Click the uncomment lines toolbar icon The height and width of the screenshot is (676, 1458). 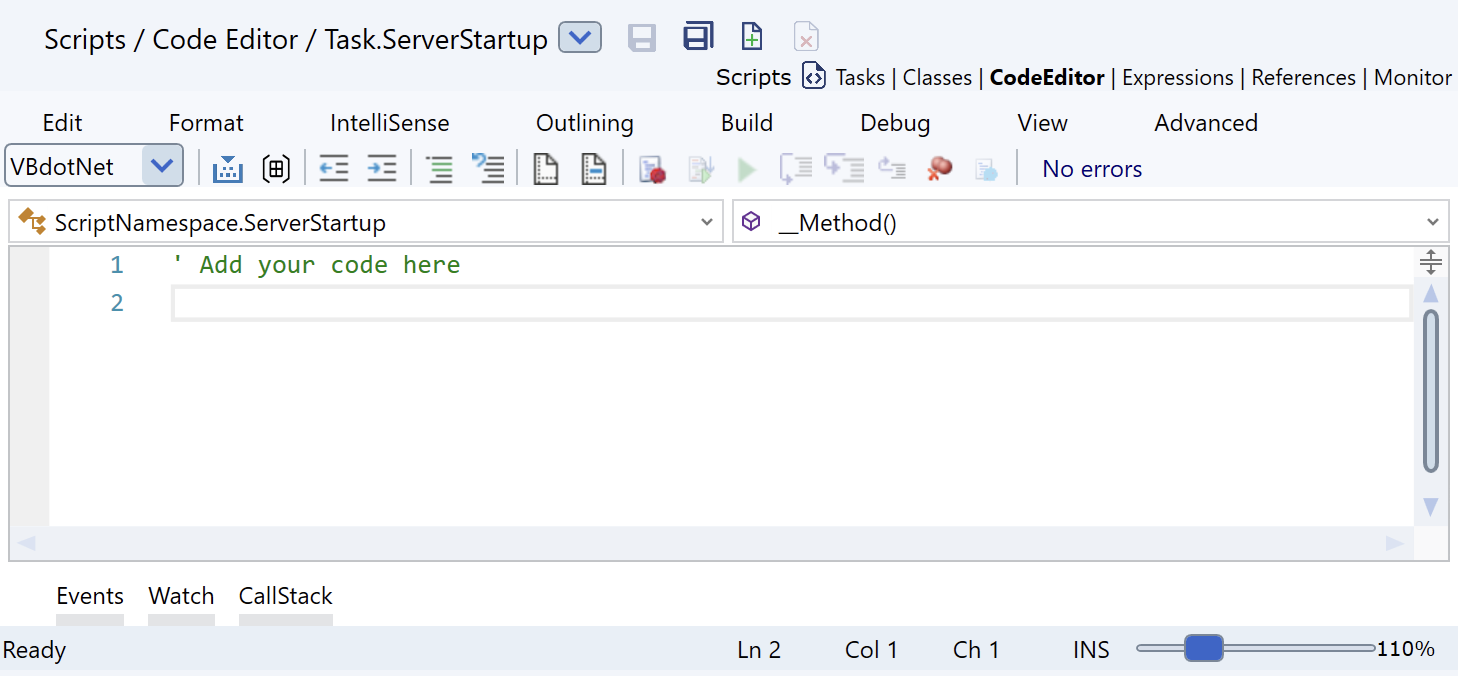coord(487,169)
